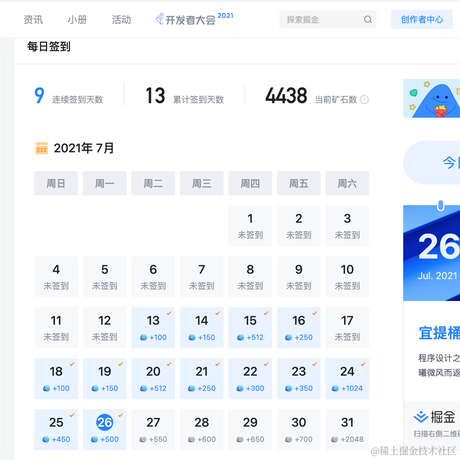This screenshot has height=460, width=460.
Task: Select calendar day 17 未签到
Action: [347, 328]
